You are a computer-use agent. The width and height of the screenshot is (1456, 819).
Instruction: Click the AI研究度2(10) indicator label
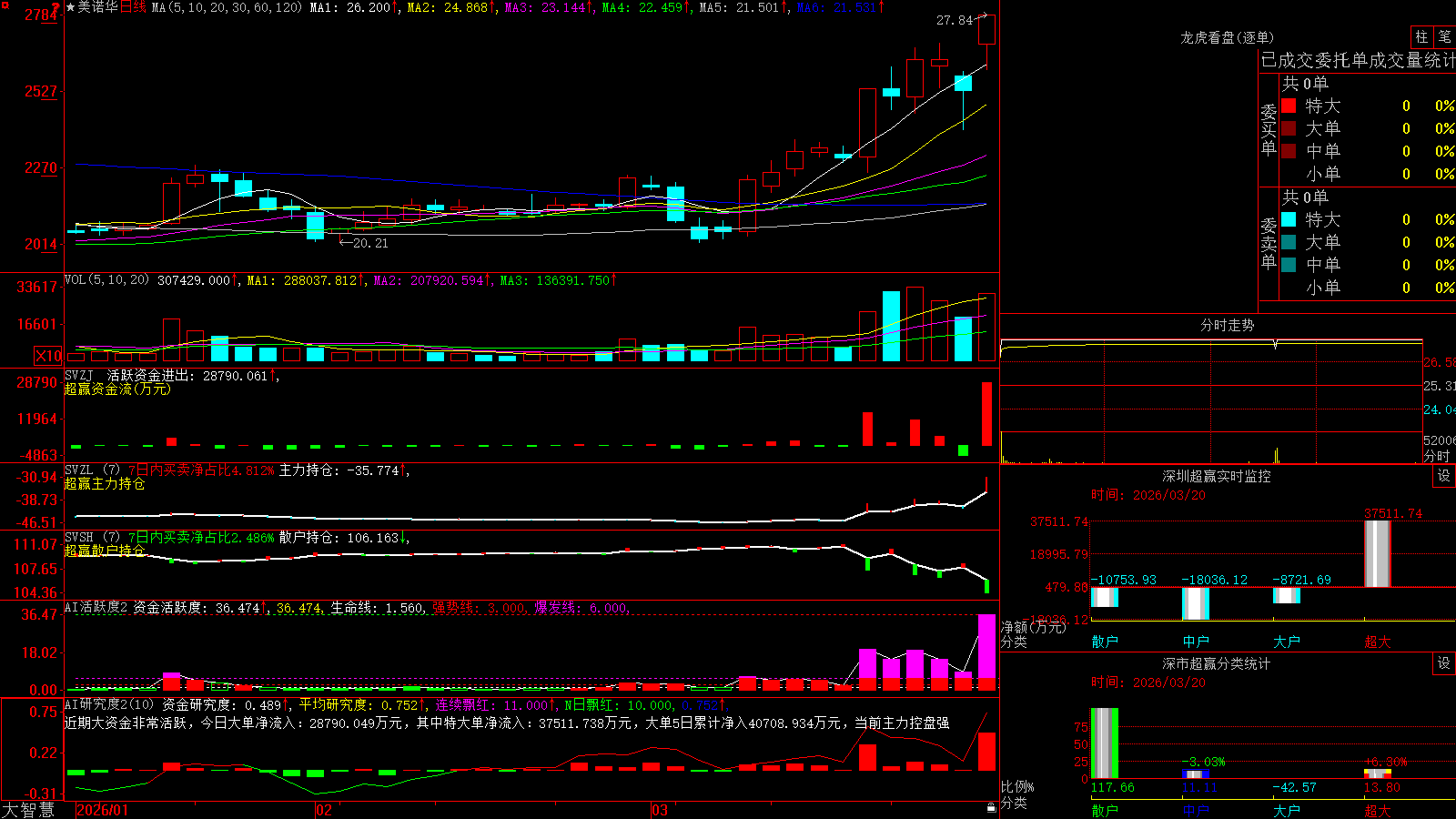tap(109, 704)
